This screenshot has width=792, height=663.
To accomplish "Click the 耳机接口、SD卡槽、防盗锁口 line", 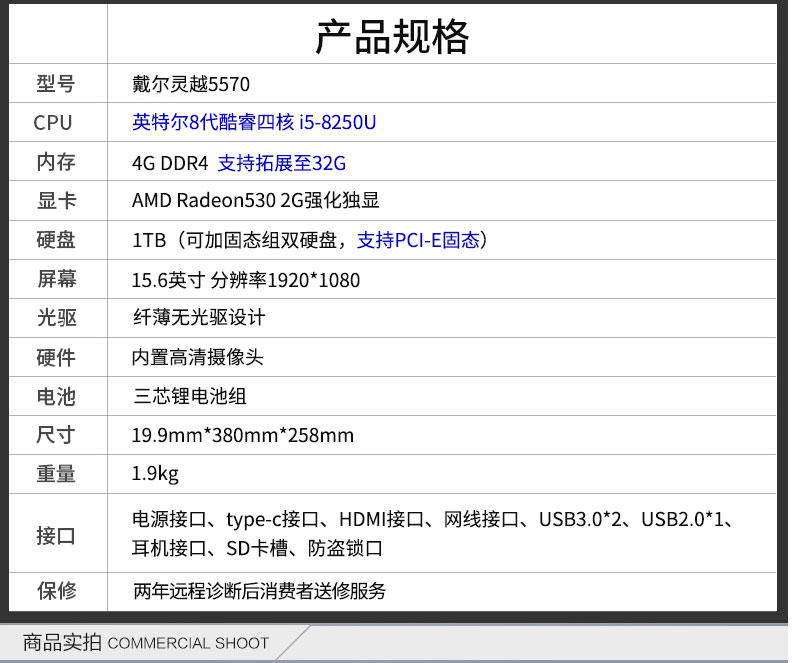I will 258,548.
